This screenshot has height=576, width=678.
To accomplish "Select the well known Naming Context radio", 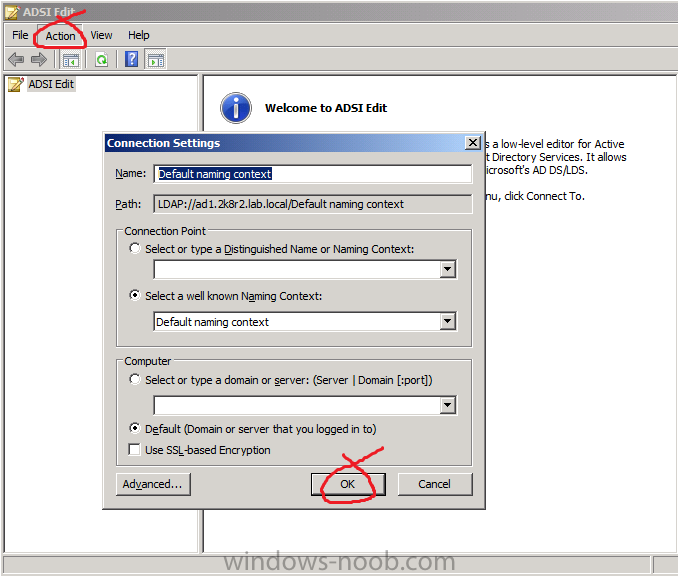I will click(x=135, y=295).
